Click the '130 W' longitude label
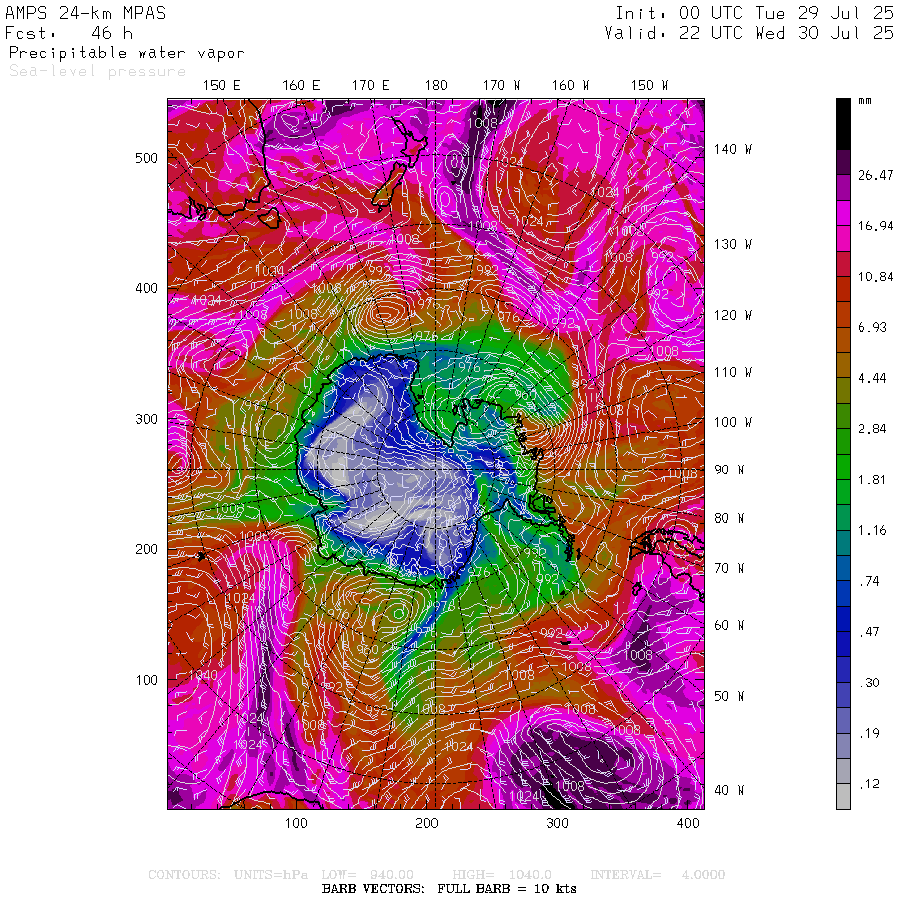The height and width of the screenshot is (900, 900). (733, 245)
